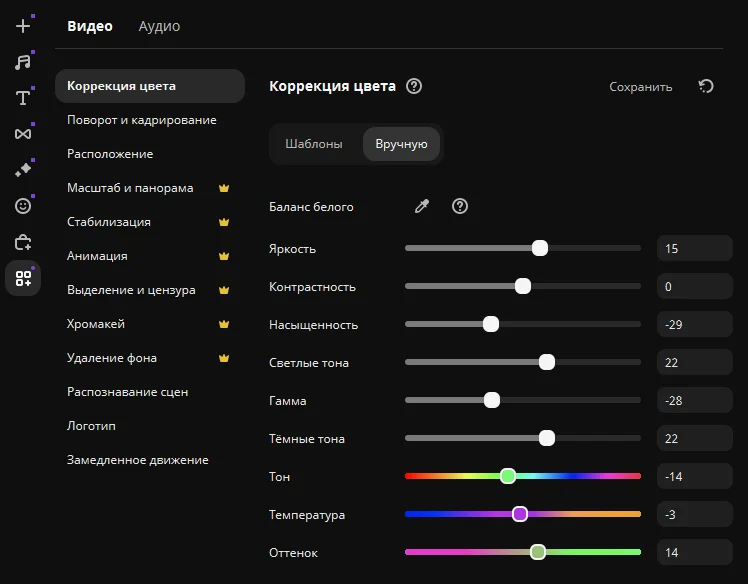Open the Хромакей premium tool
The image size is (748, 584).
pyautogui.click(x=96, y=324)
